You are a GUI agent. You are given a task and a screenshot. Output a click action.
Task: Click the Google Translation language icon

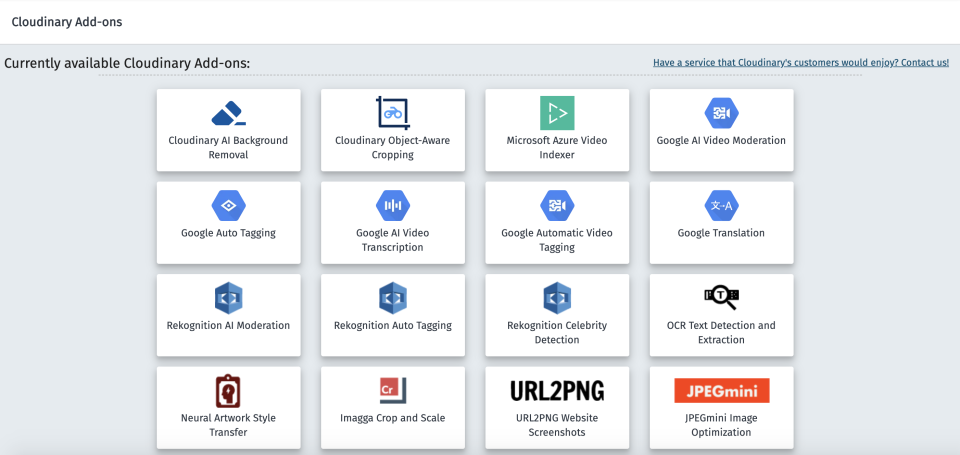[721, 206]
